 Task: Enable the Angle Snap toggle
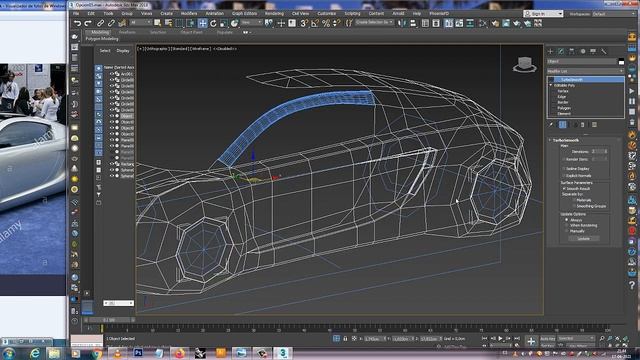pos(315,24)
